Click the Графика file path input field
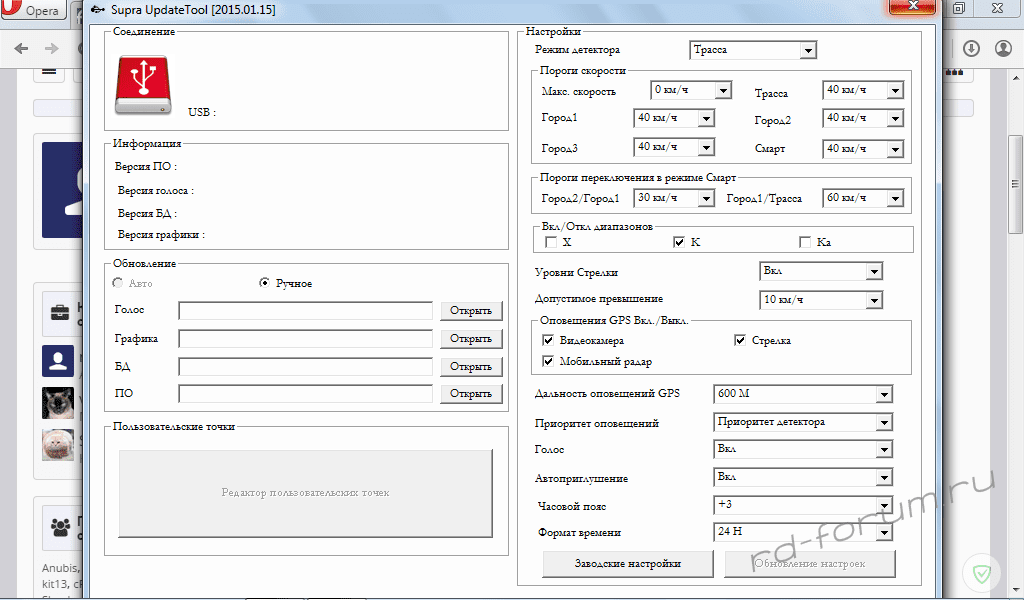The height and width of the screenshot is (600, 1024). coord(306,339)
